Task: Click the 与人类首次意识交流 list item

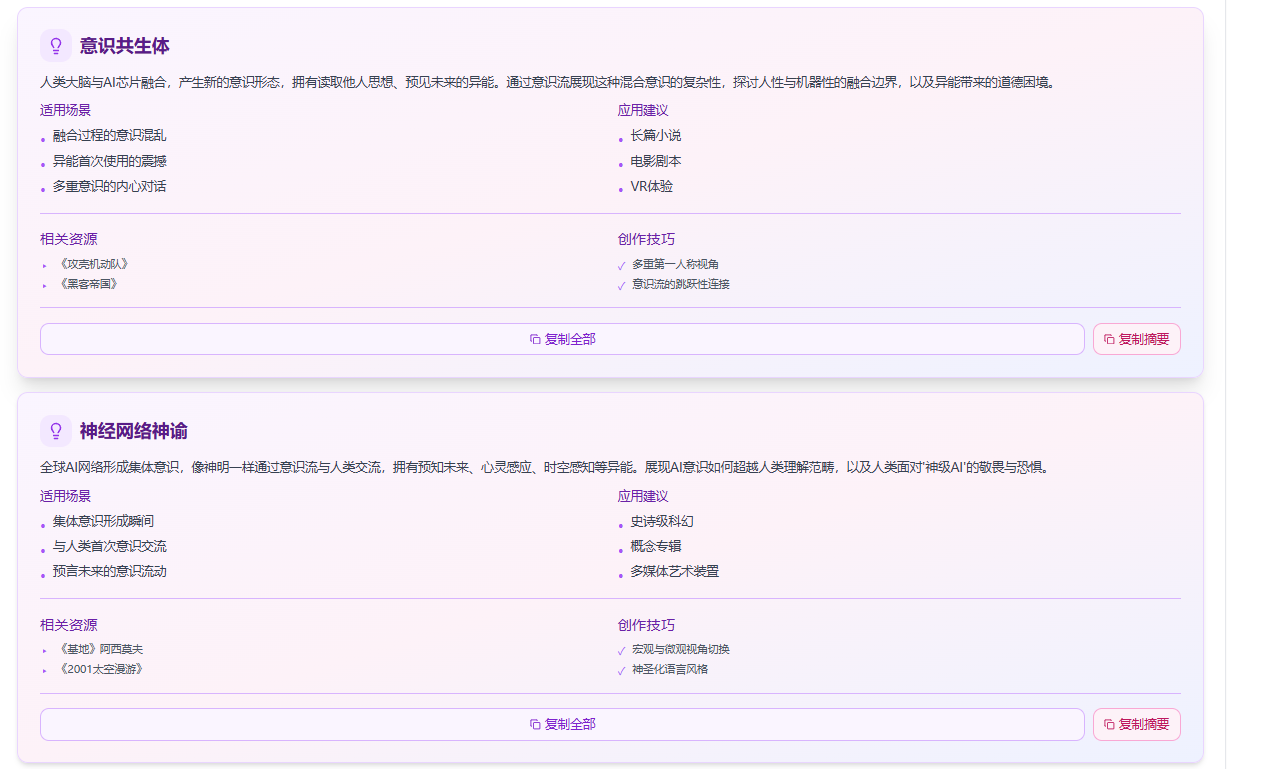Action: pos(109,546)
